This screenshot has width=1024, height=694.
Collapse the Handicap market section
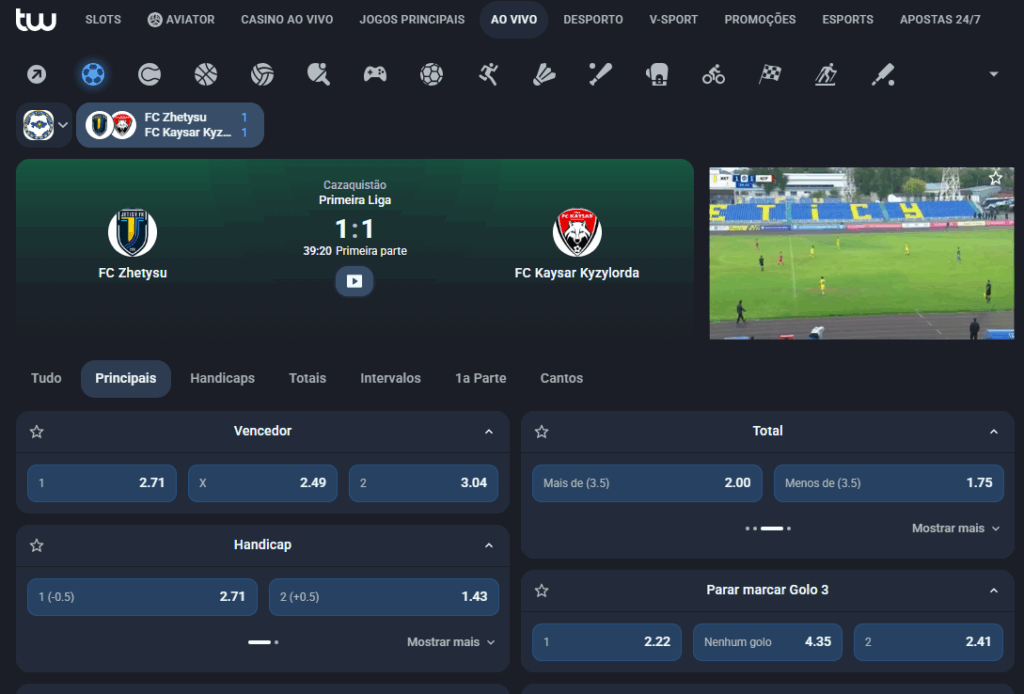pyautogui.click(x=489, y=546)
